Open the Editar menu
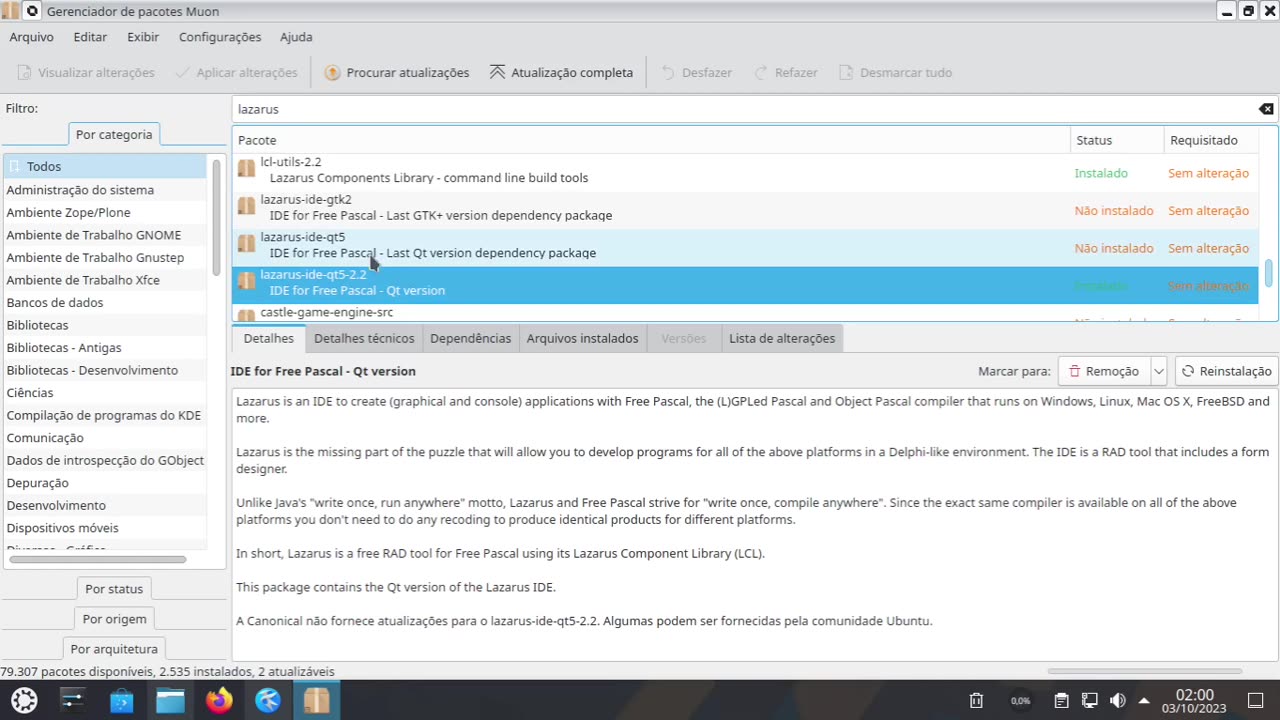Image resolution: width=1280 pixels, height=720 pixels. tap(90, 37)
